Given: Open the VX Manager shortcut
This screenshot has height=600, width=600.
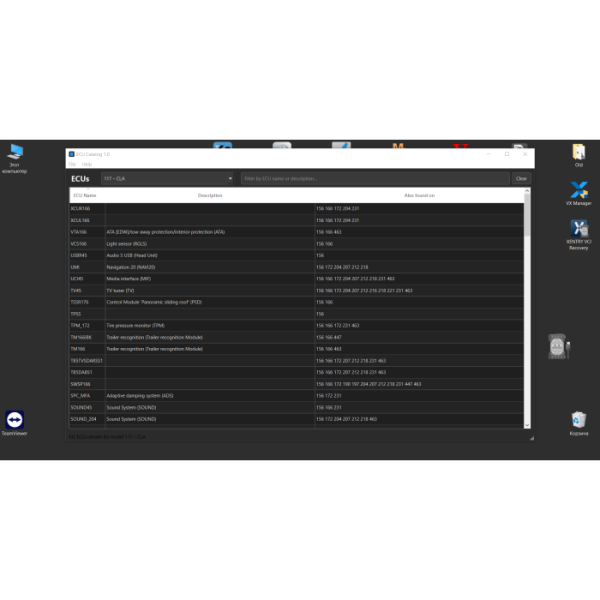Looking at the screenshot, I should pyautogui.click(x=578, y=190).
